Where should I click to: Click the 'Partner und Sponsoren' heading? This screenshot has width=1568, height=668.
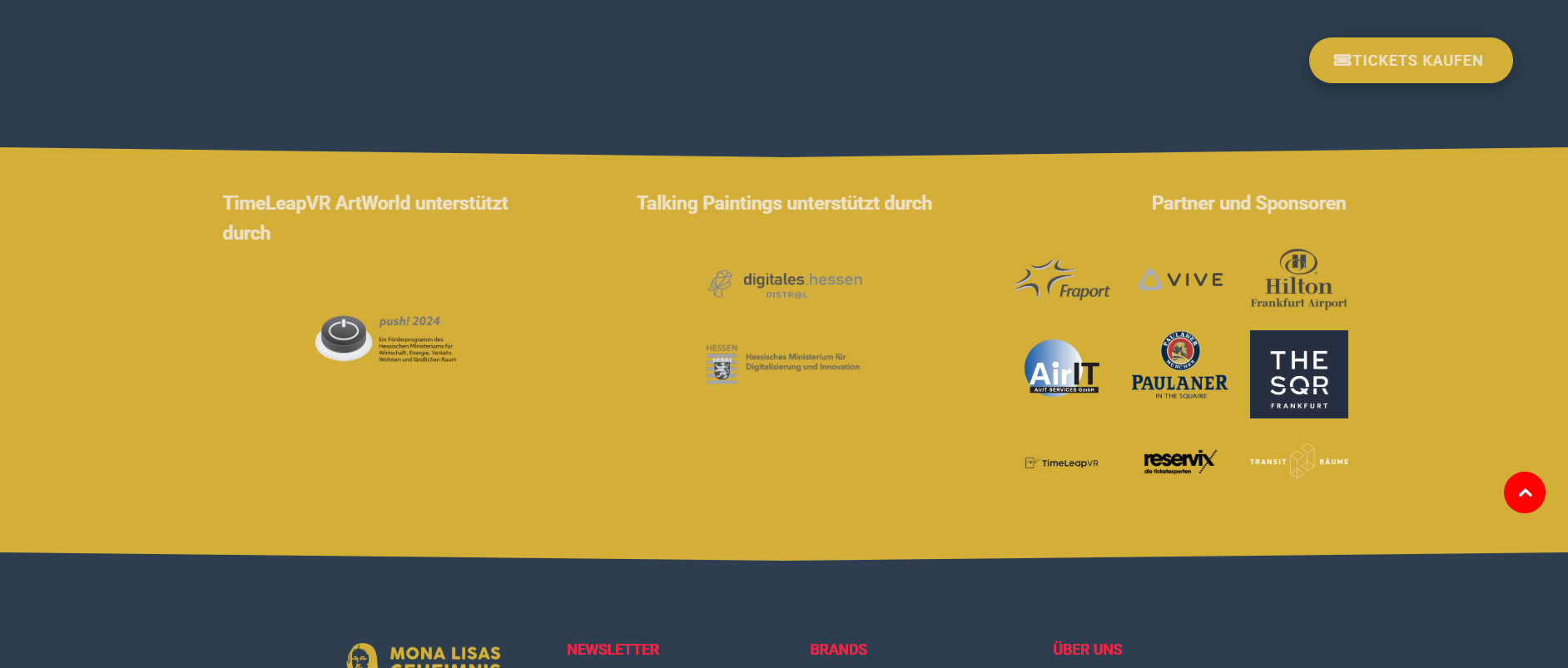click(x=1248, y=203)
